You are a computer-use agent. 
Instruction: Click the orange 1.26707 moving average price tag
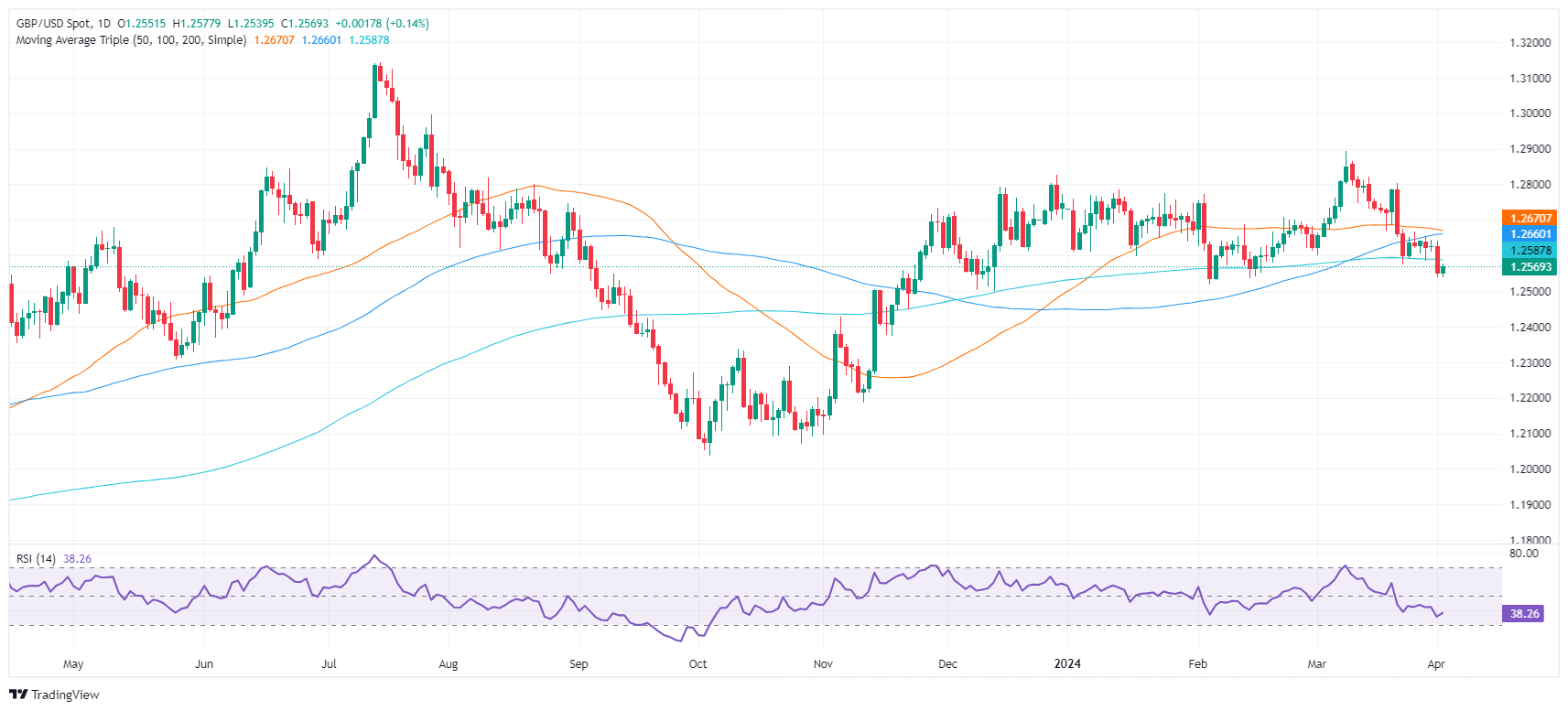tap(1530, 218)
